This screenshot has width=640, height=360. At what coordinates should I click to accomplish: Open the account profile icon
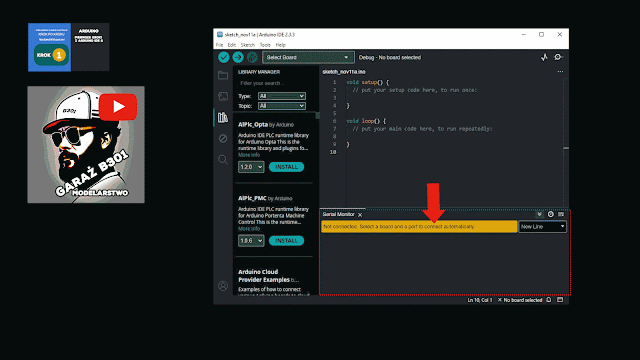(x=223, y=286)
